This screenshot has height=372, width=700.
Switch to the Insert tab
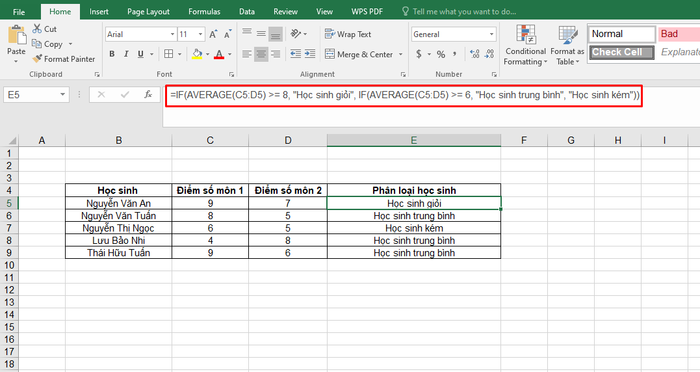click(99, 12)
